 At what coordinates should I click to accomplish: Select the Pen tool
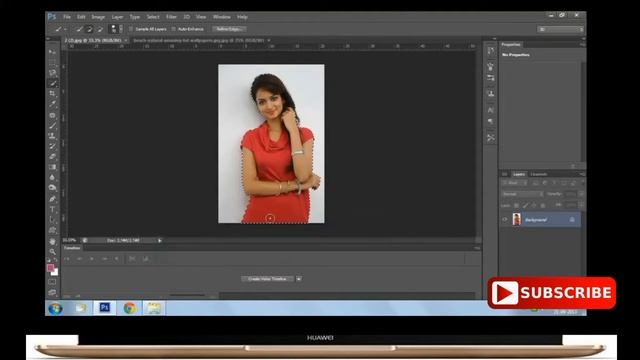[52, 199]
